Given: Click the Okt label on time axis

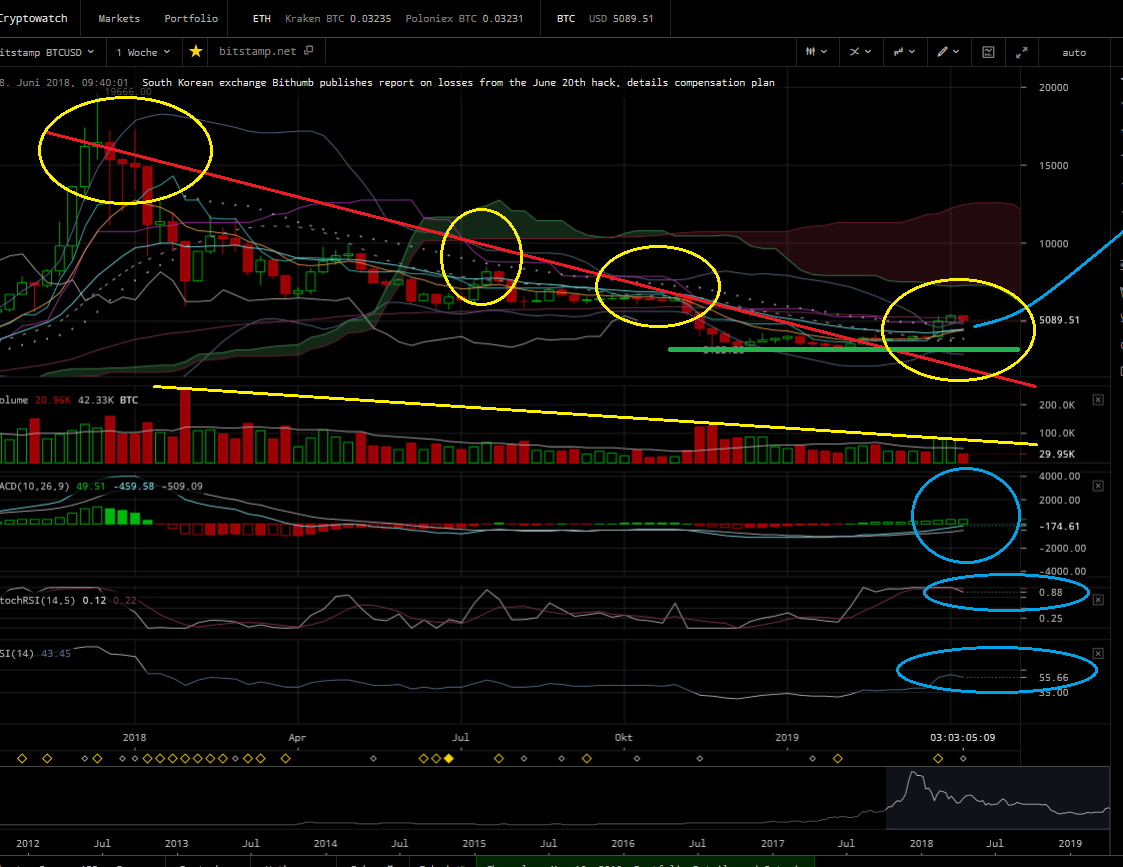Looking at the screenshot, I should (x=623, y=737).
